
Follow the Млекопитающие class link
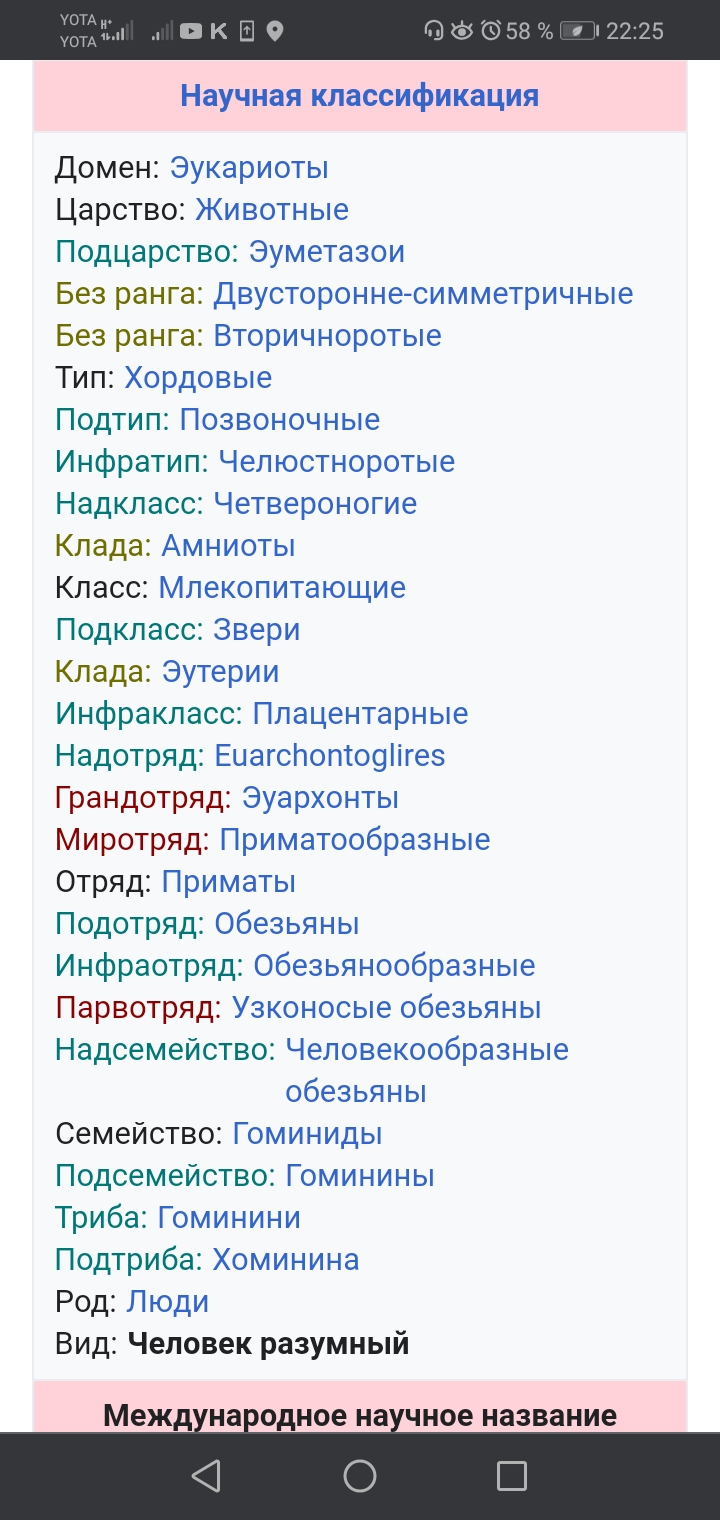tap(282, 588)
